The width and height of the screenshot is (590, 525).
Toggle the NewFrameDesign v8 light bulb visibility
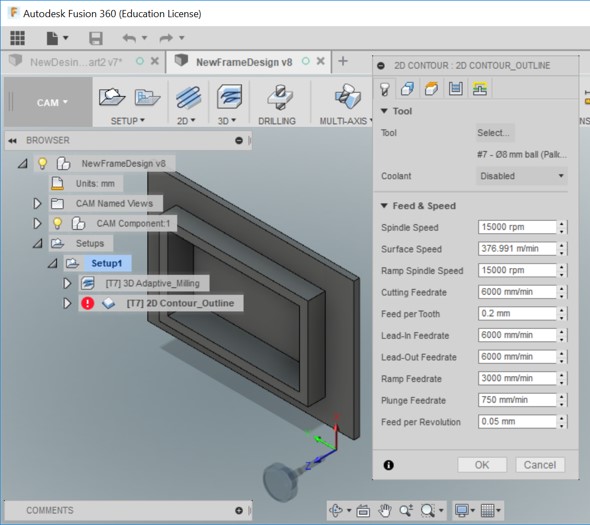[x=43, y=163]
